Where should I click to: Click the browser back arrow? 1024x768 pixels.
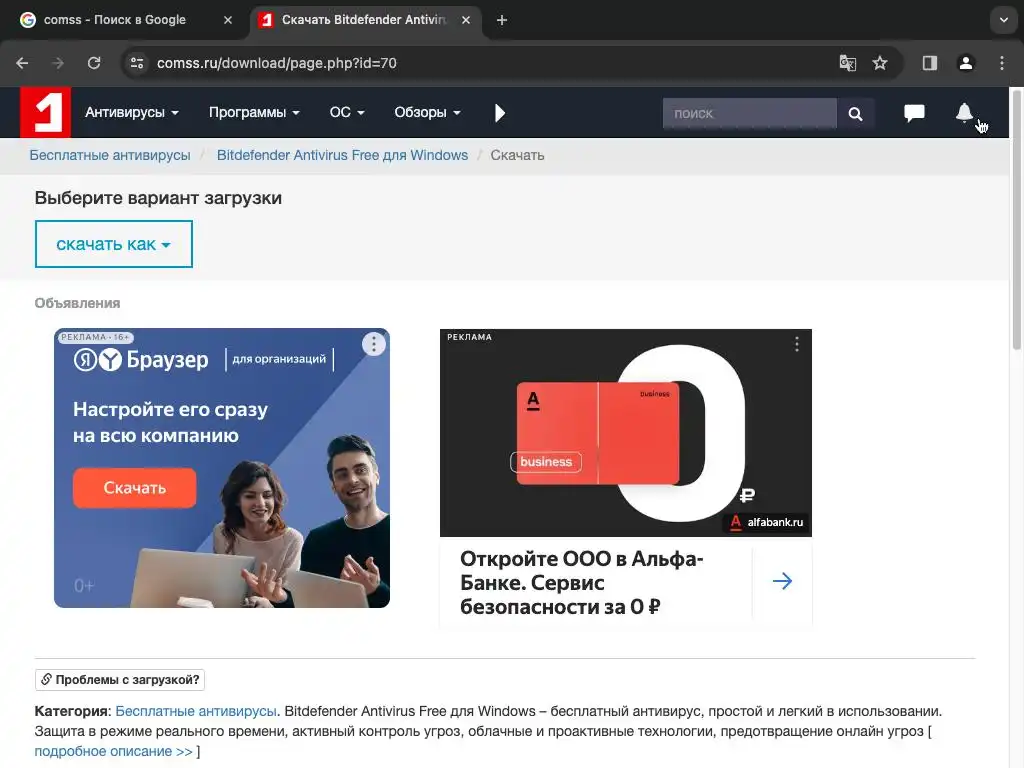click(22, 63)
